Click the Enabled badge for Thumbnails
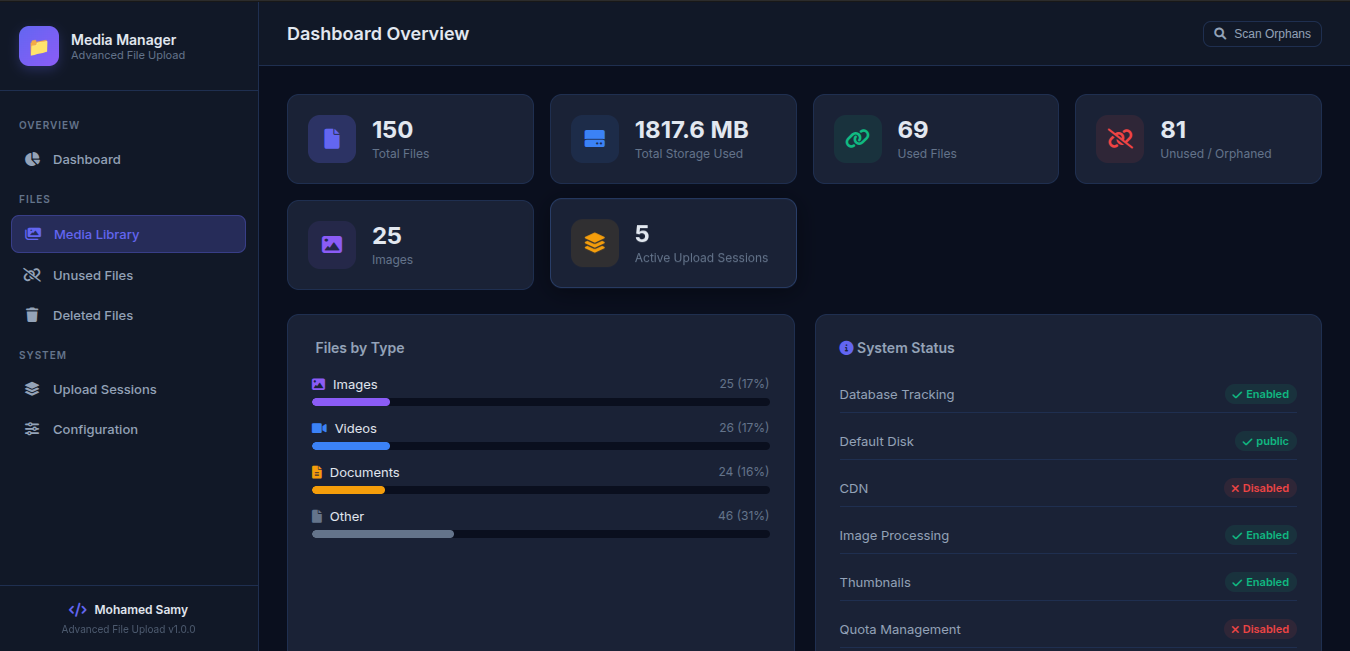 (1260, 582)
